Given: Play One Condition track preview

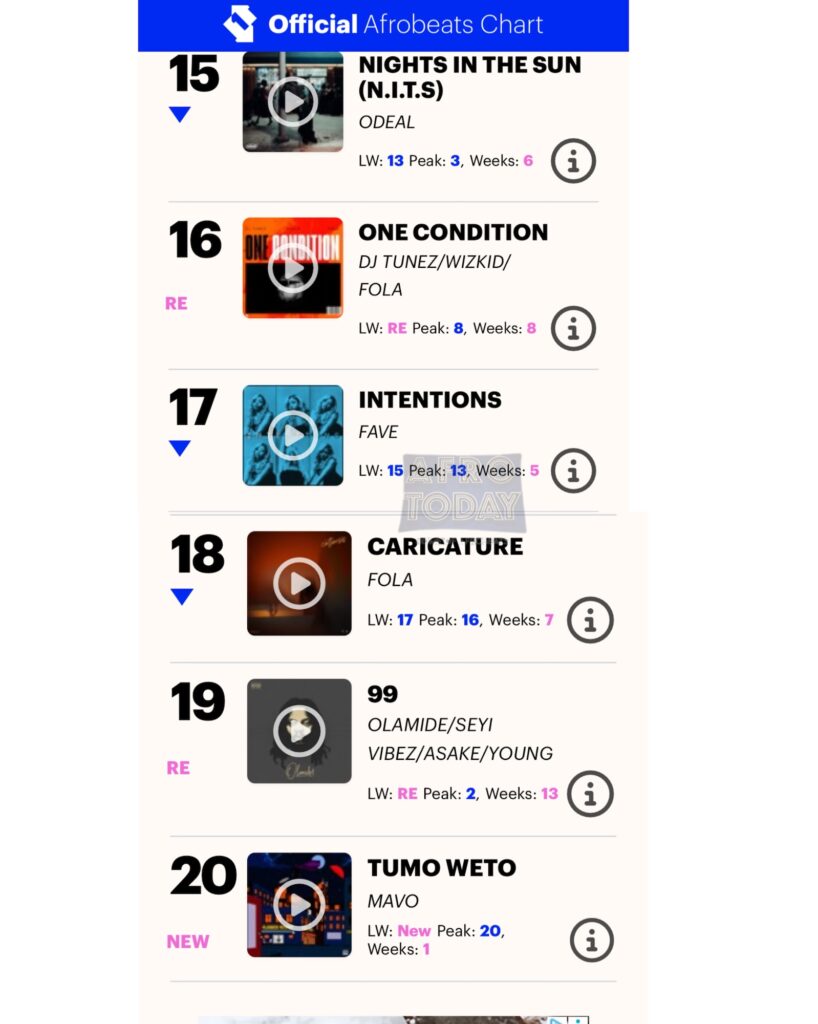Looking at the screenshot, I should 293,268.
